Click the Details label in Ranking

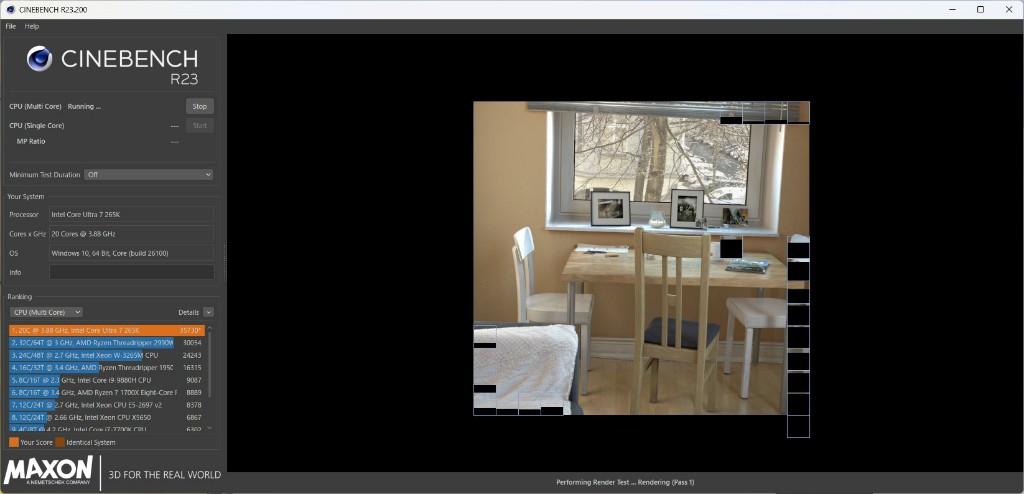(189, 312)
